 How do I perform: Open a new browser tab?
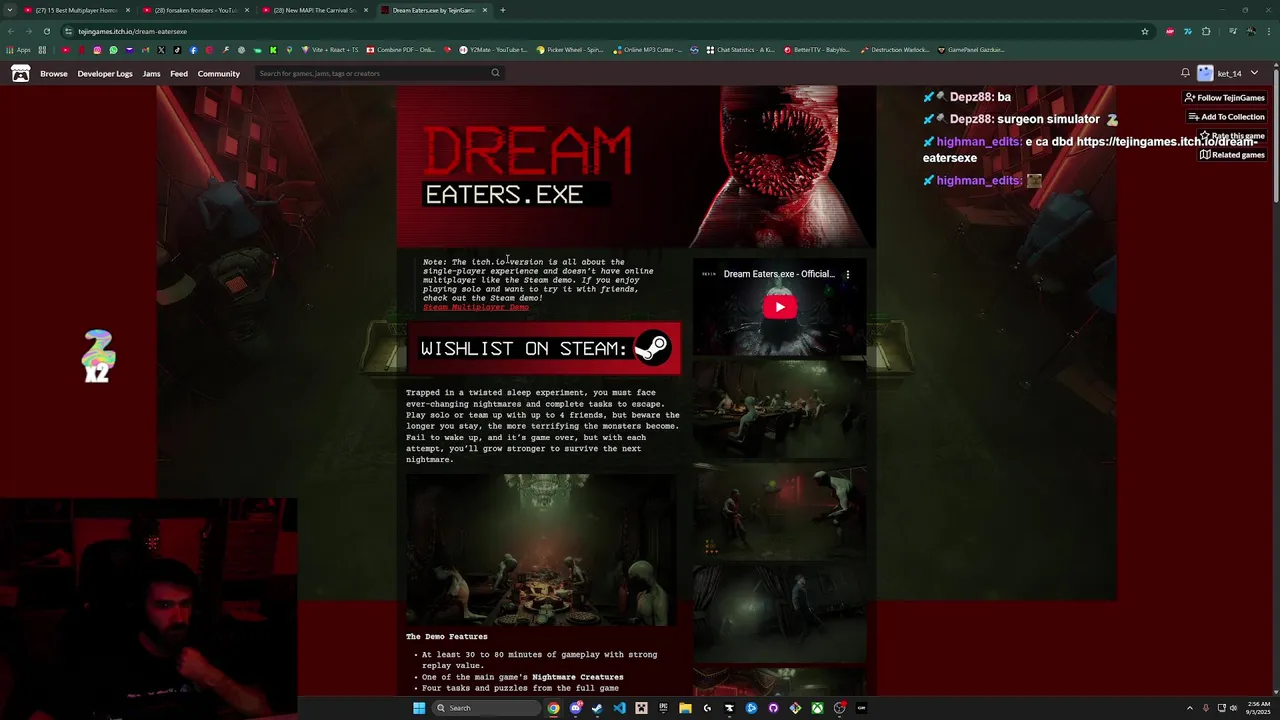coord(503,10)
